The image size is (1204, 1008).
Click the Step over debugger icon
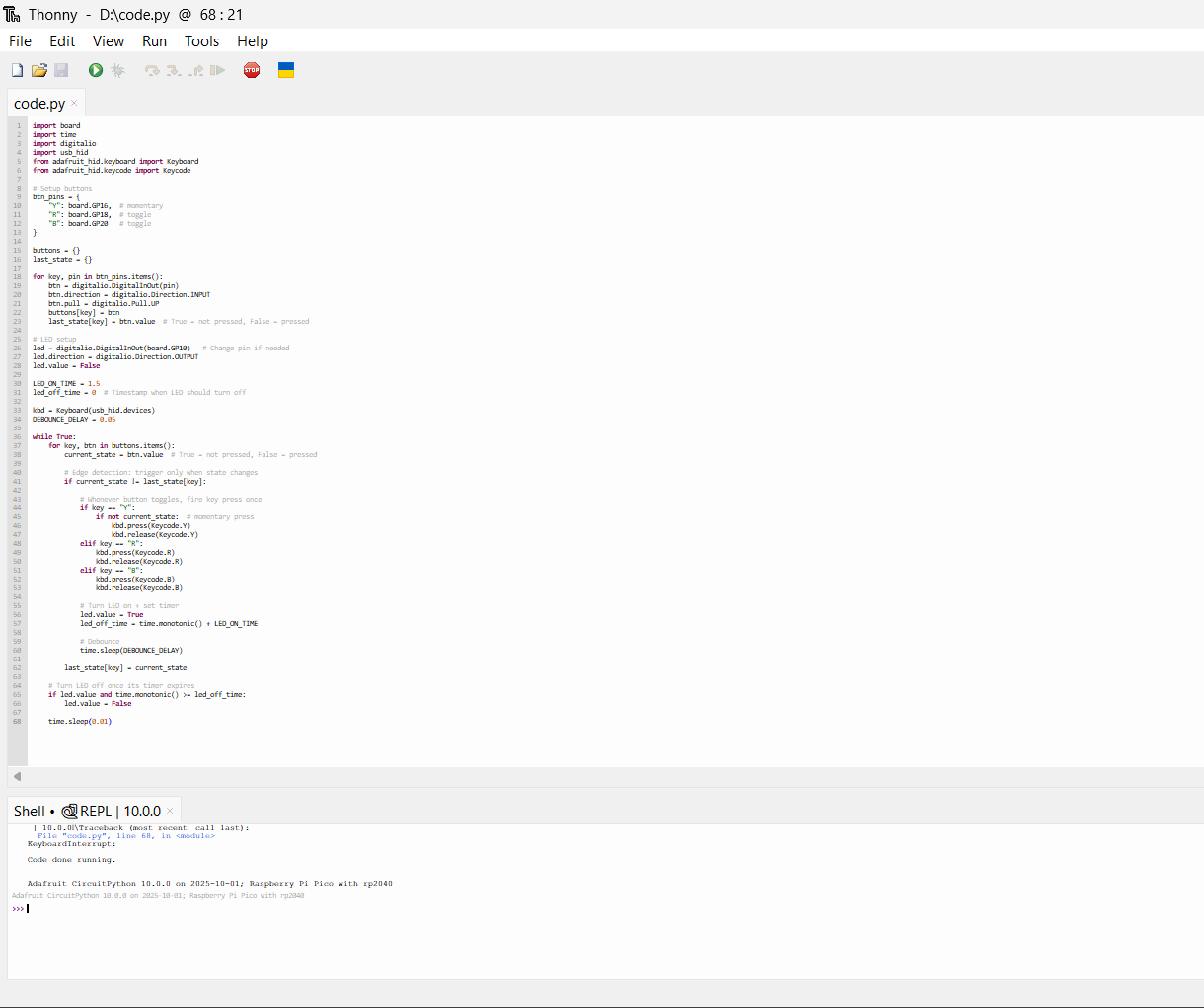(x=152, y=70)
